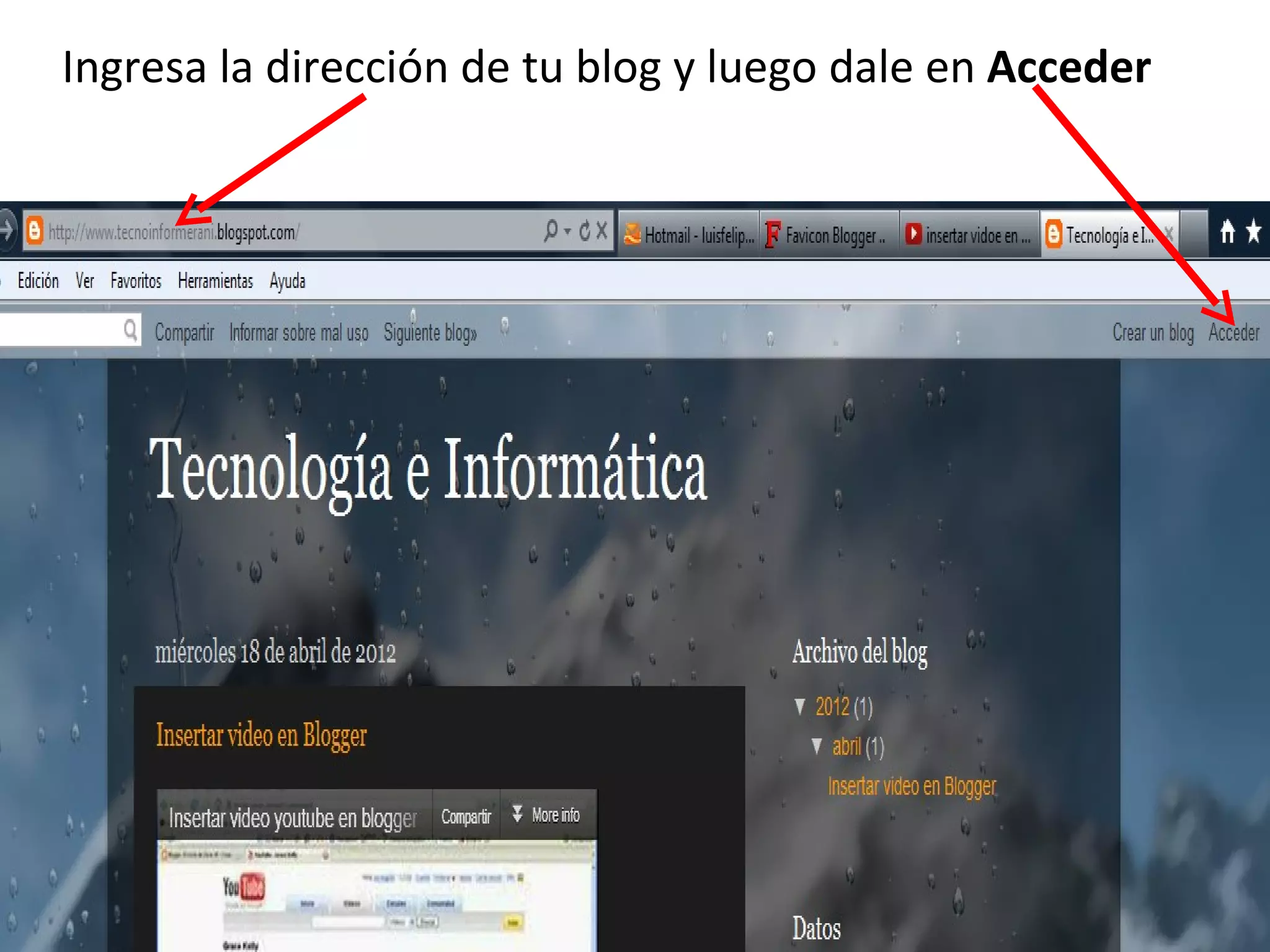Switch to the Favicon Blogger tab

point(830,236)
